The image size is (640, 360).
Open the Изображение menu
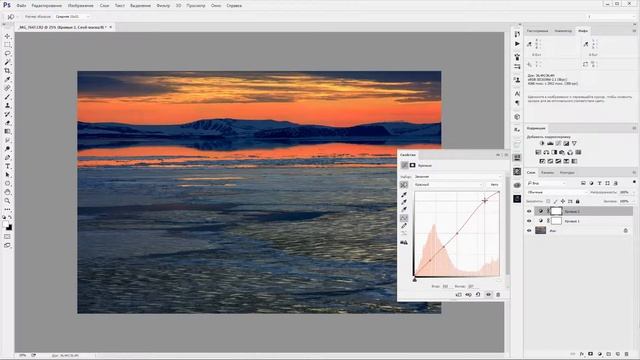pos(80,6)
